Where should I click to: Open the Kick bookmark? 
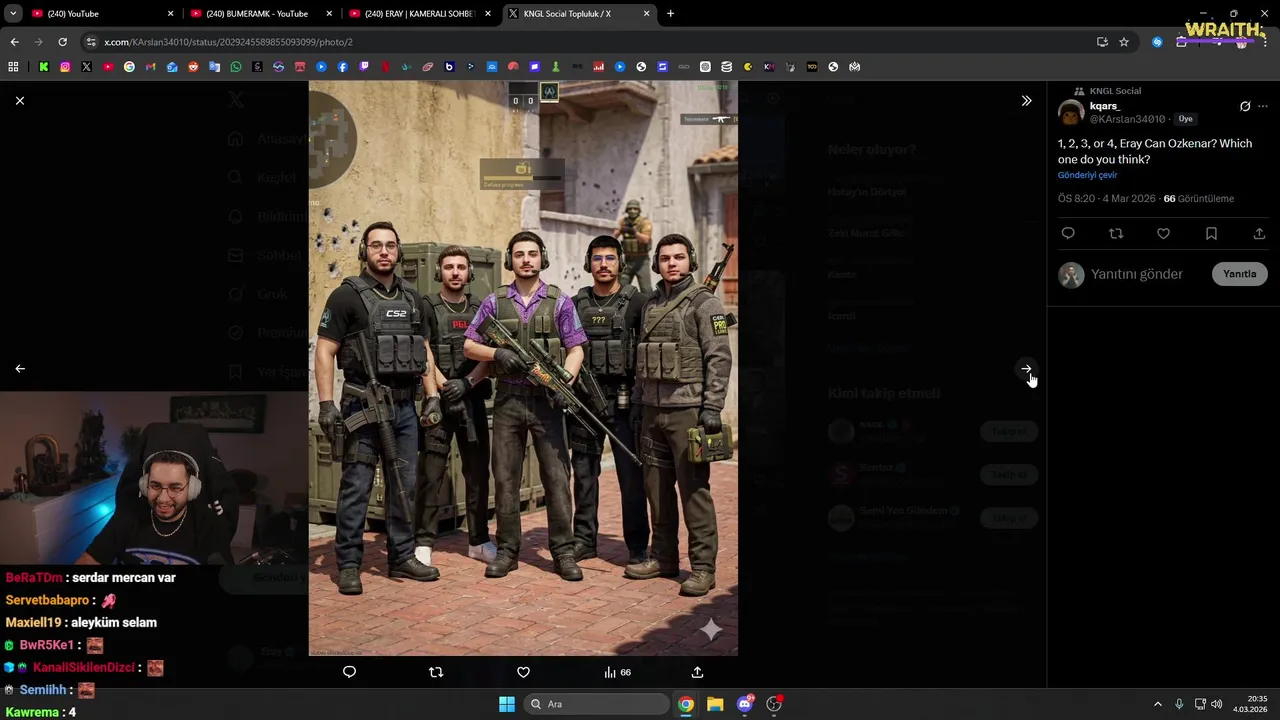click(x=44, y=67)
